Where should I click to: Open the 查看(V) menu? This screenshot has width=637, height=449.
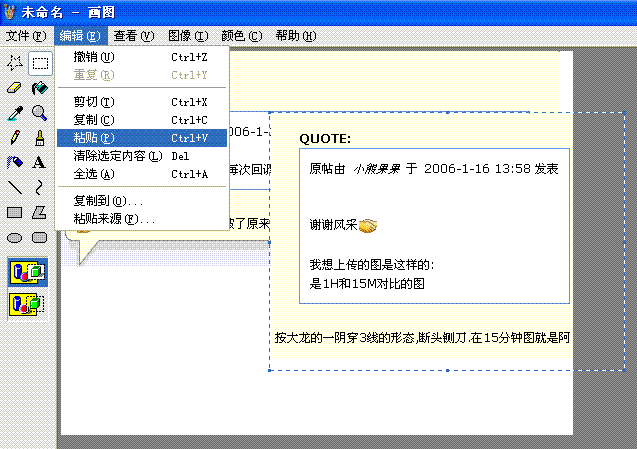pyautogui.click(x=134, y=36)
